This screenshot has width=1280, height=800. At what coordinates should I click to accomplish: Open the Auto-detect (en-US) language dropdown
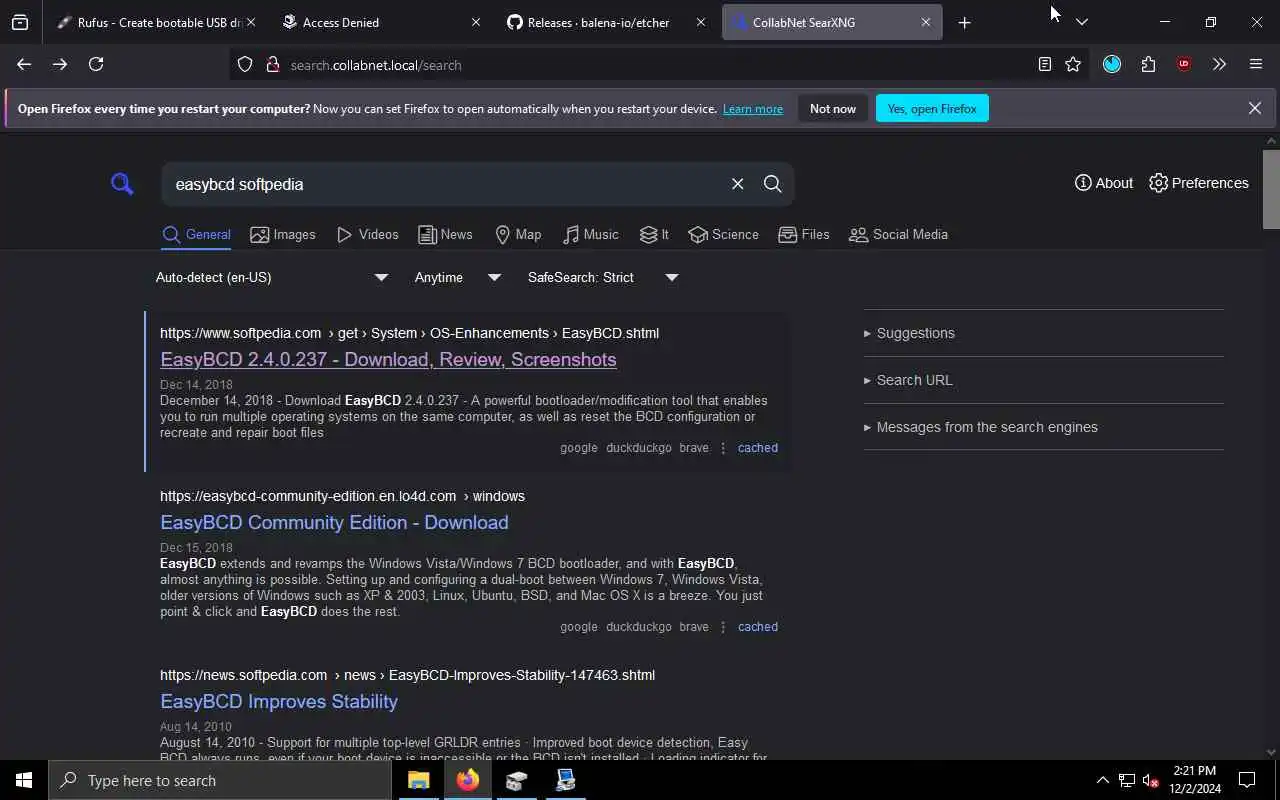(272, 277)
